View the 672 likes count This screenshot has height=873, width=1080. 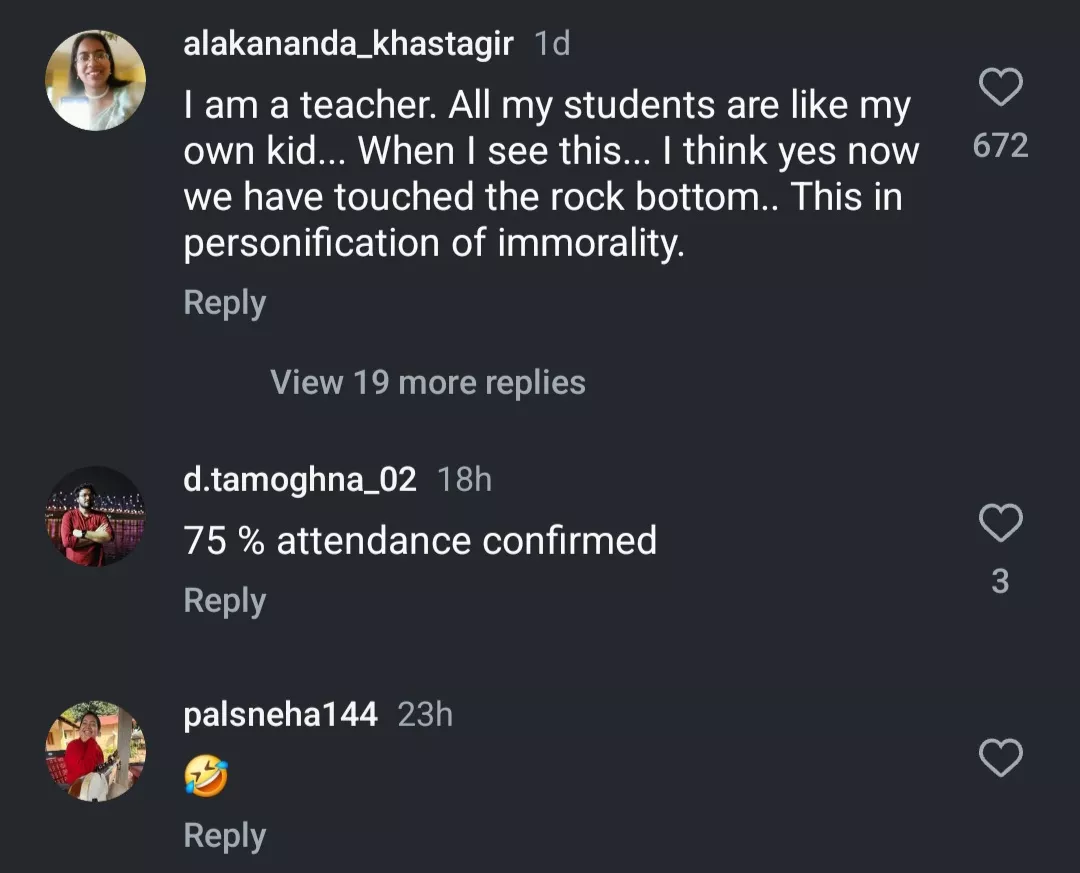pyautogui.click(x=999, y=146)
